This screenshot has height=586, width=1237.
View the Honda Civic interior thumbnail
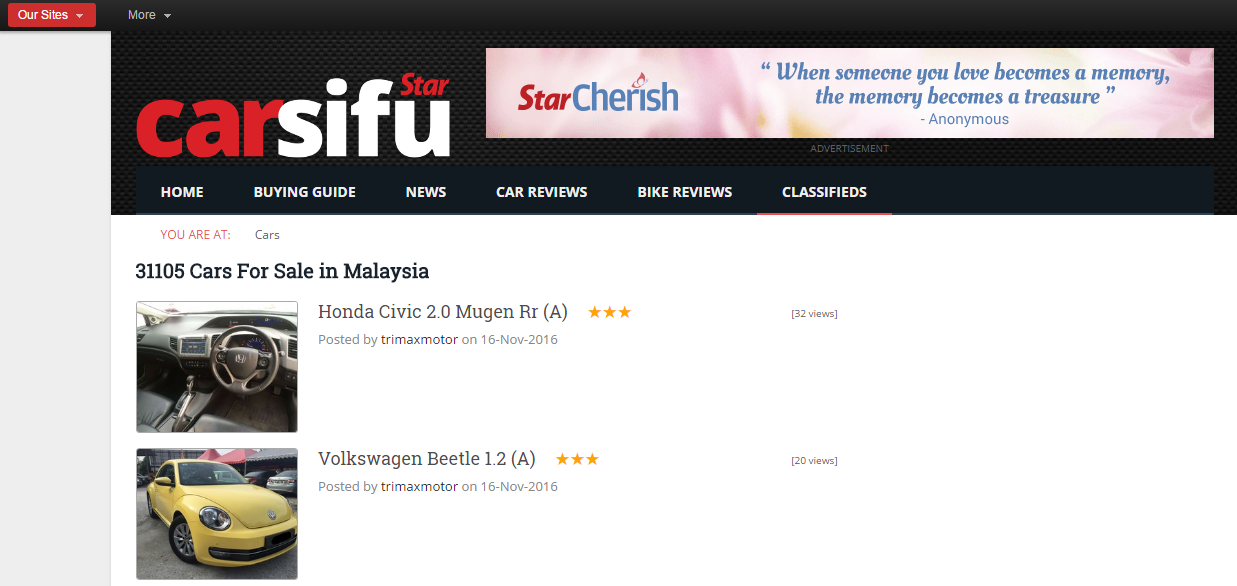pos(217,367)
